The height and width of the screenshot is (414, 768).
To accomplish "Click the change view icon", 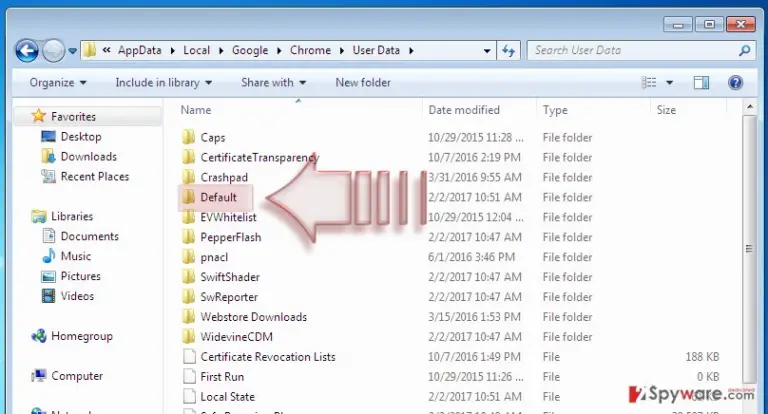I will (648, 82).
